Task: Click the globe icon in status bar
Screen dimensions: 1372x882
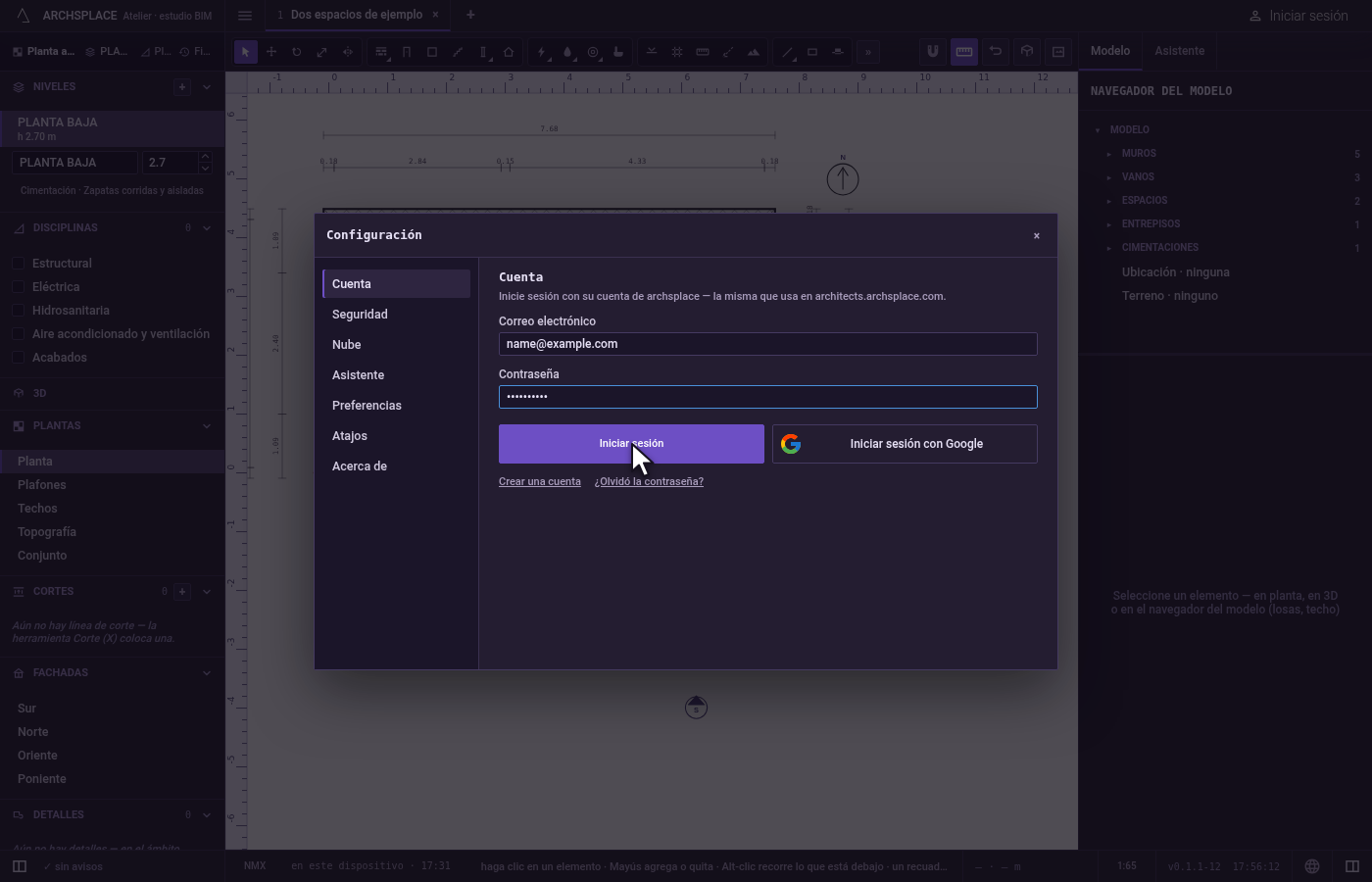Action: coord(1312,866)
